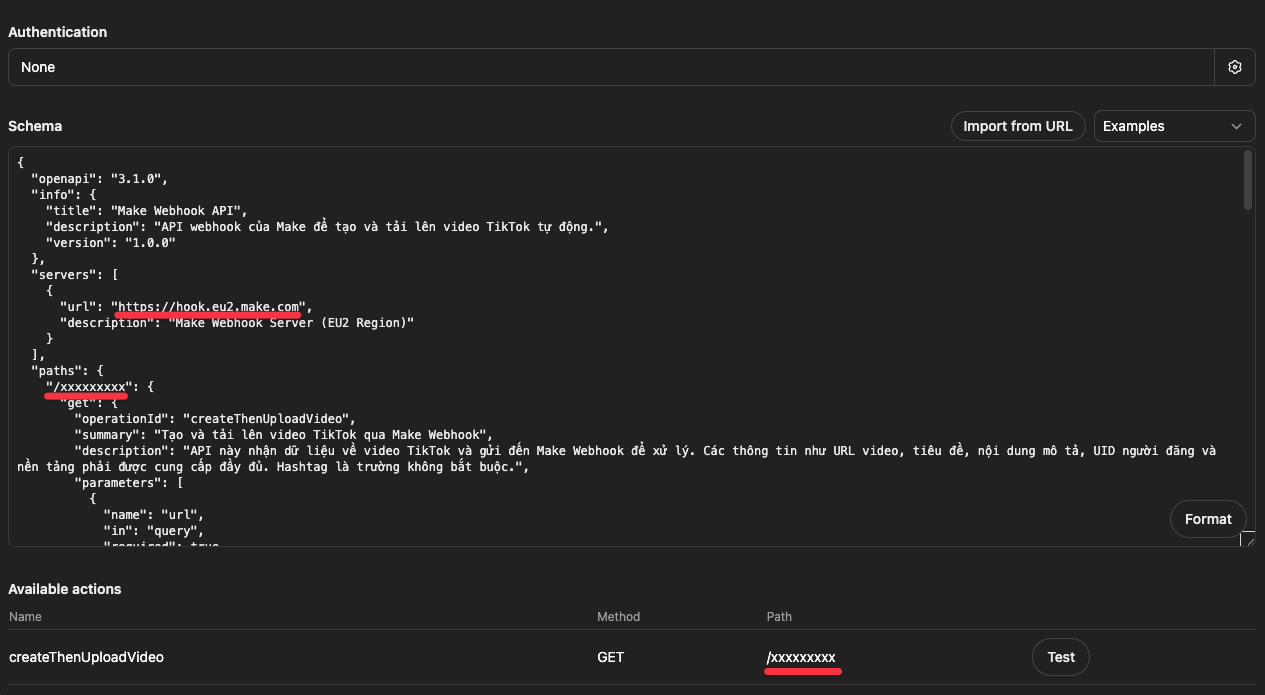Select the createThenUploadVideo action name in table

tap(86, 657)
